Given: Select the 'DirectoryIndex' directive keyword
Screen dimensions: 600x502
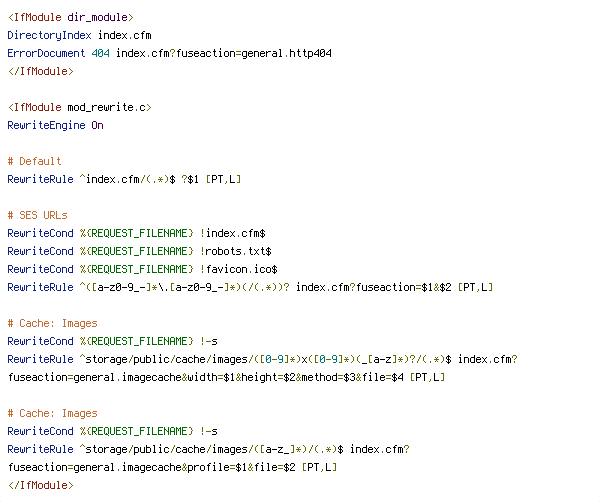Looking at the screenshot, I should (x=49, y=35).
